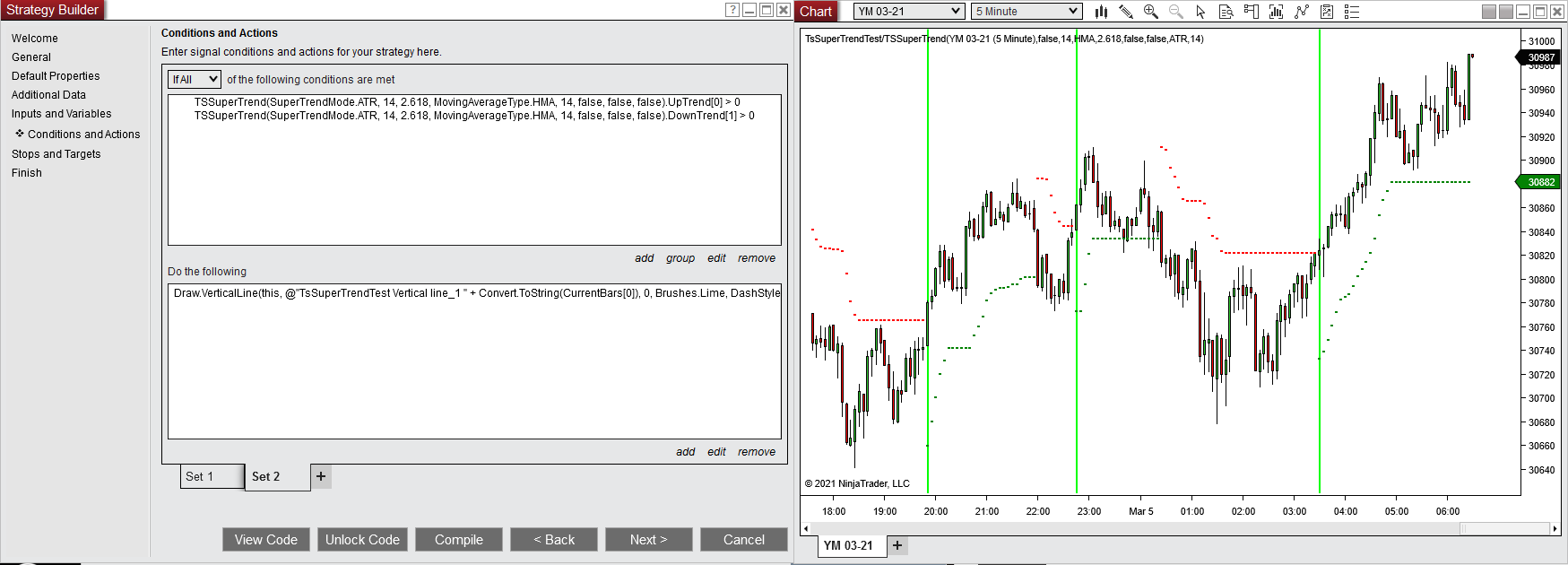Go to the General step
1568x565 pixels.
[31, 57]
